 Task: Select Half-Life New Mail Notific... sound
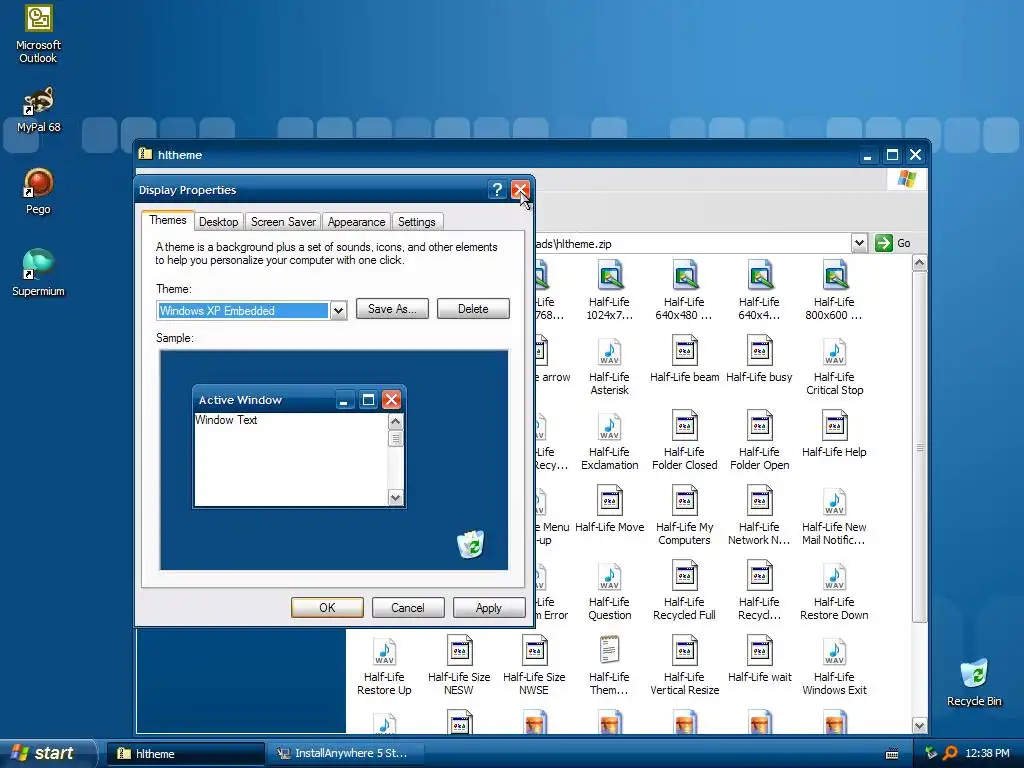click(x=834, y=516)
